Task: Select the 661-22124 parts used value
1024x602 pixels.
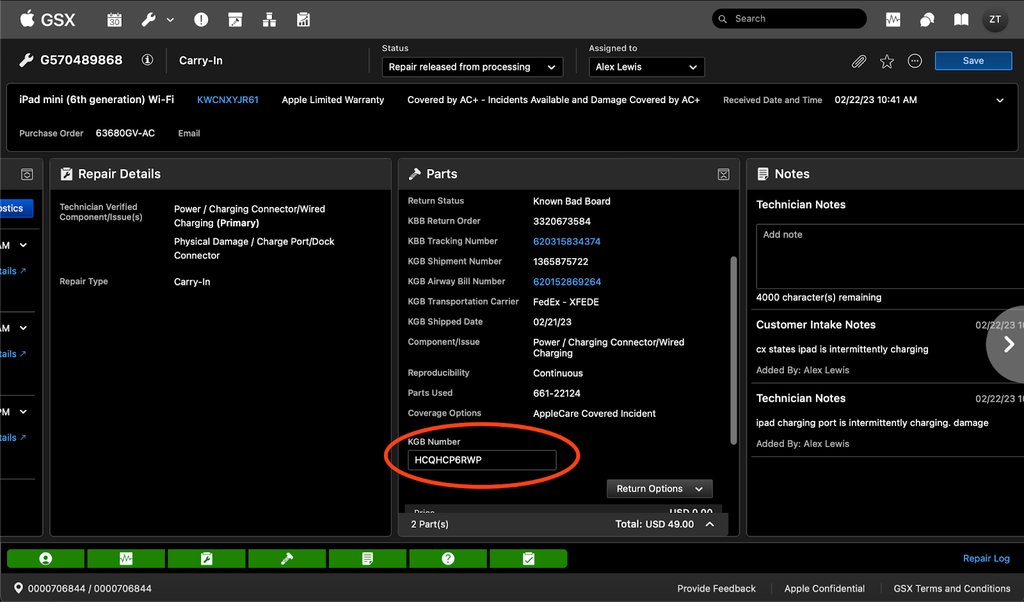Action: [556, 393]
